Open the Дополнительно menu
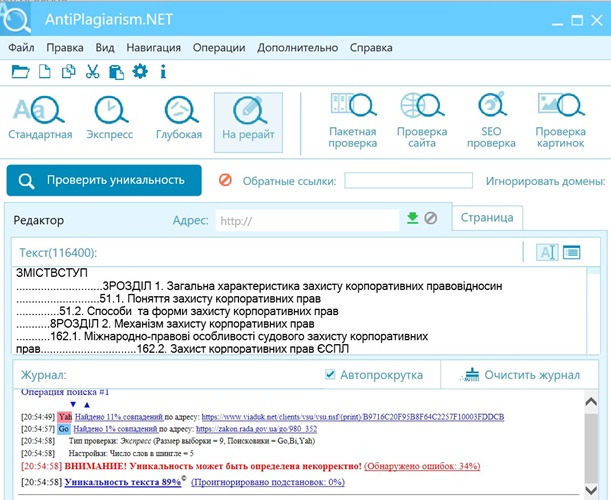The image size is (611, 500). tap(297, 48)
